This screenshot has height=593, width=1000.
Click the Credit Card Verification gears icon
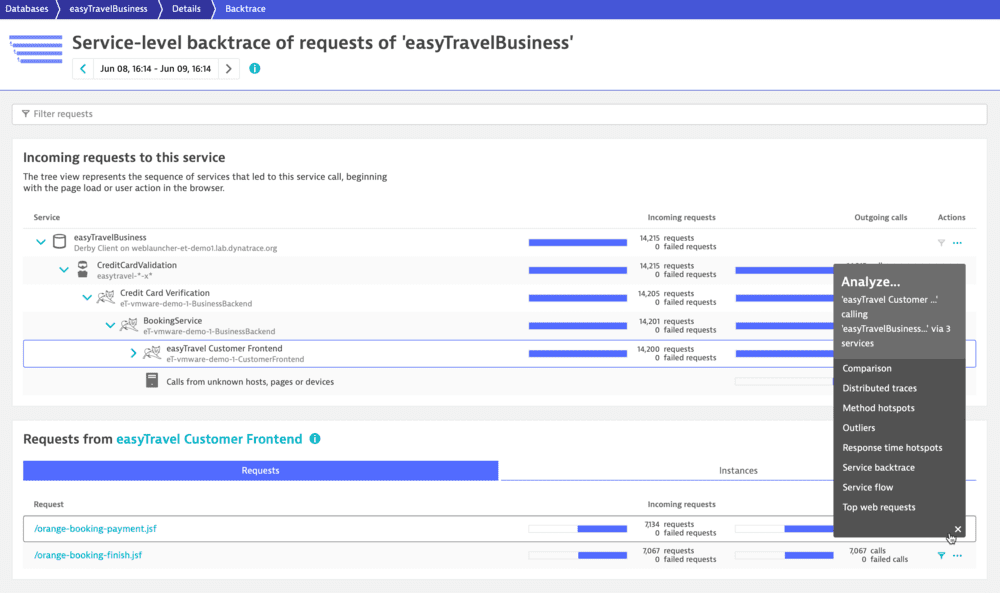click(x=104, y=296)
